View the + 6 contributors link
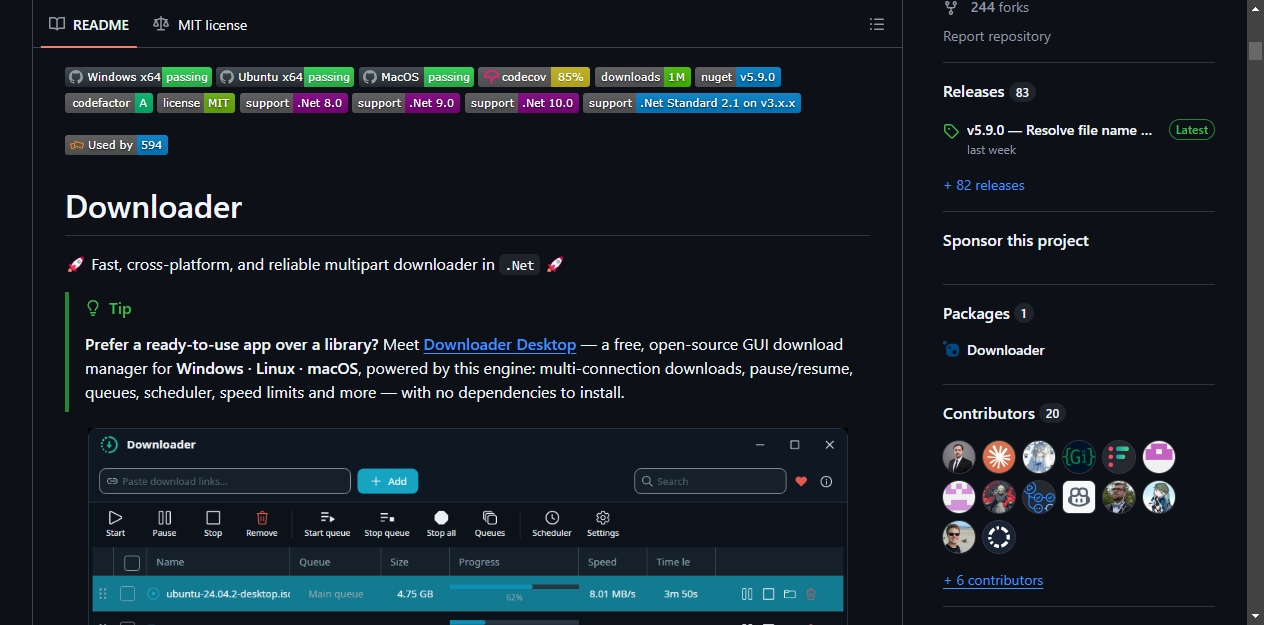 point(993,580)
